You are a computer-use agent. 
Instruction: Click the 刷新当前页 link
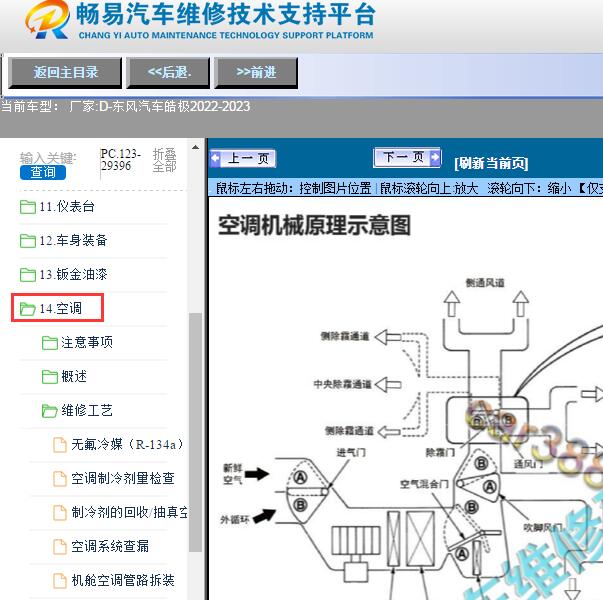pos(491,163)
